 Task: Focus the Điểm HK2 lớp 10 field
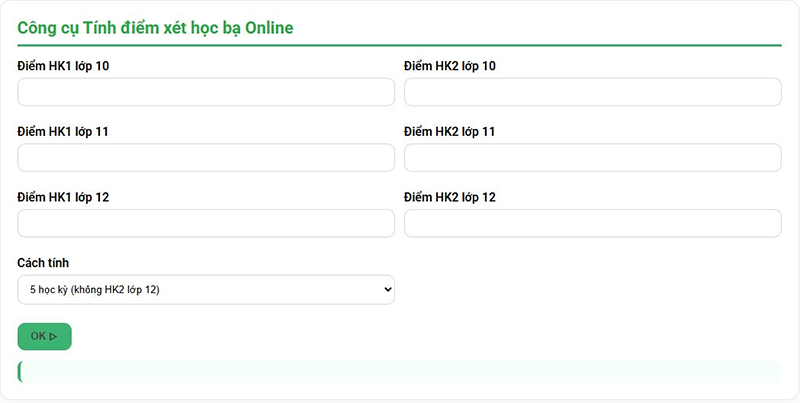point(592,92)
